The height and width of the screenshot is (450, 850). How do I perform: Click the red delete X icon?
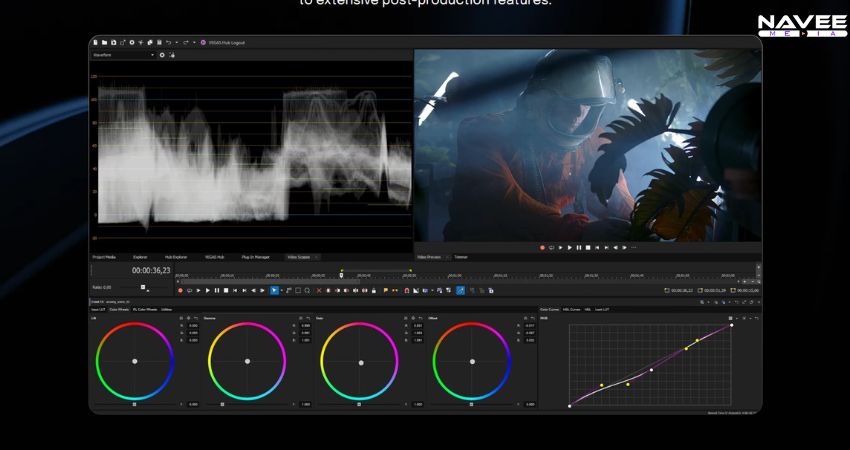point(319,291)
